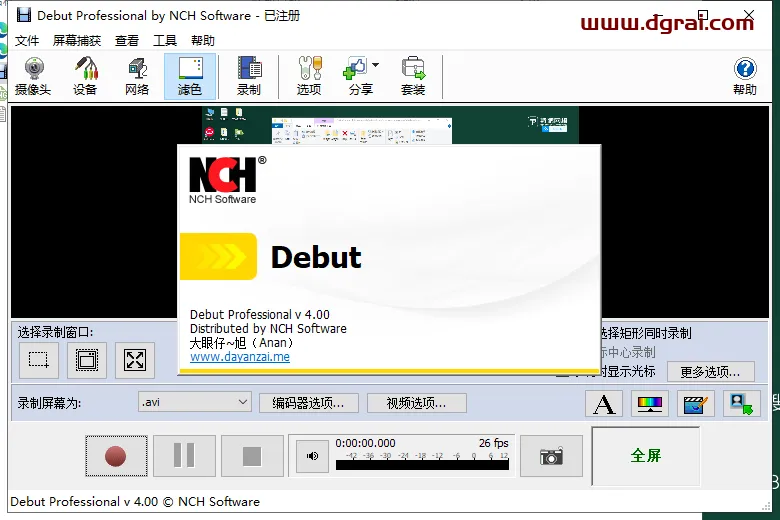Open the 查看 menu
The width and height of the screenshot is (780, 520).
click(x=127, y=40)
